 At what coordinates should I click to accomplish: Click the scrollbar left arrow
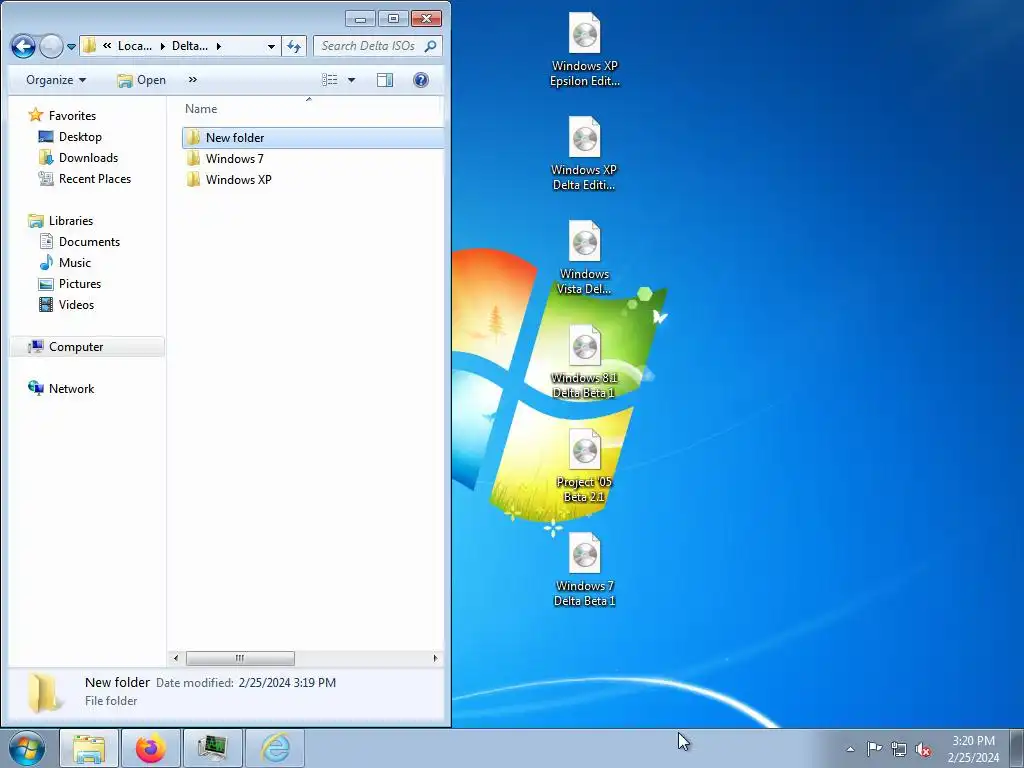pos(175,658)
